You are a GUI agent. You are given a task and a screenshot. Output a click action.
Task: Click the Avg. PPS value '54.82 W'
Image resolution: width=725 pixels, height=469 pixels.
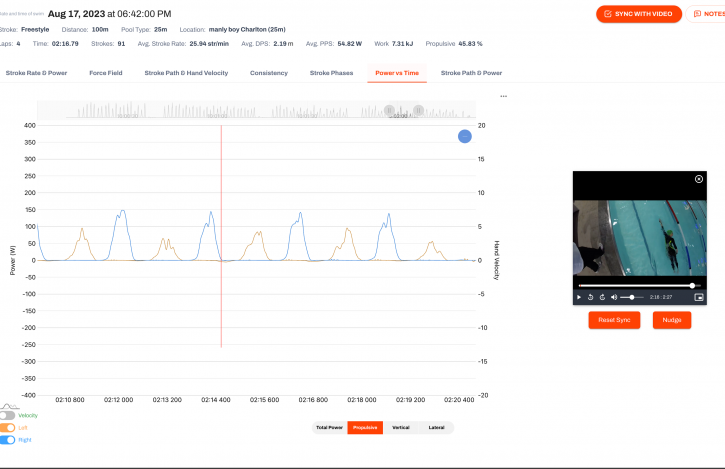pos(350,44)
